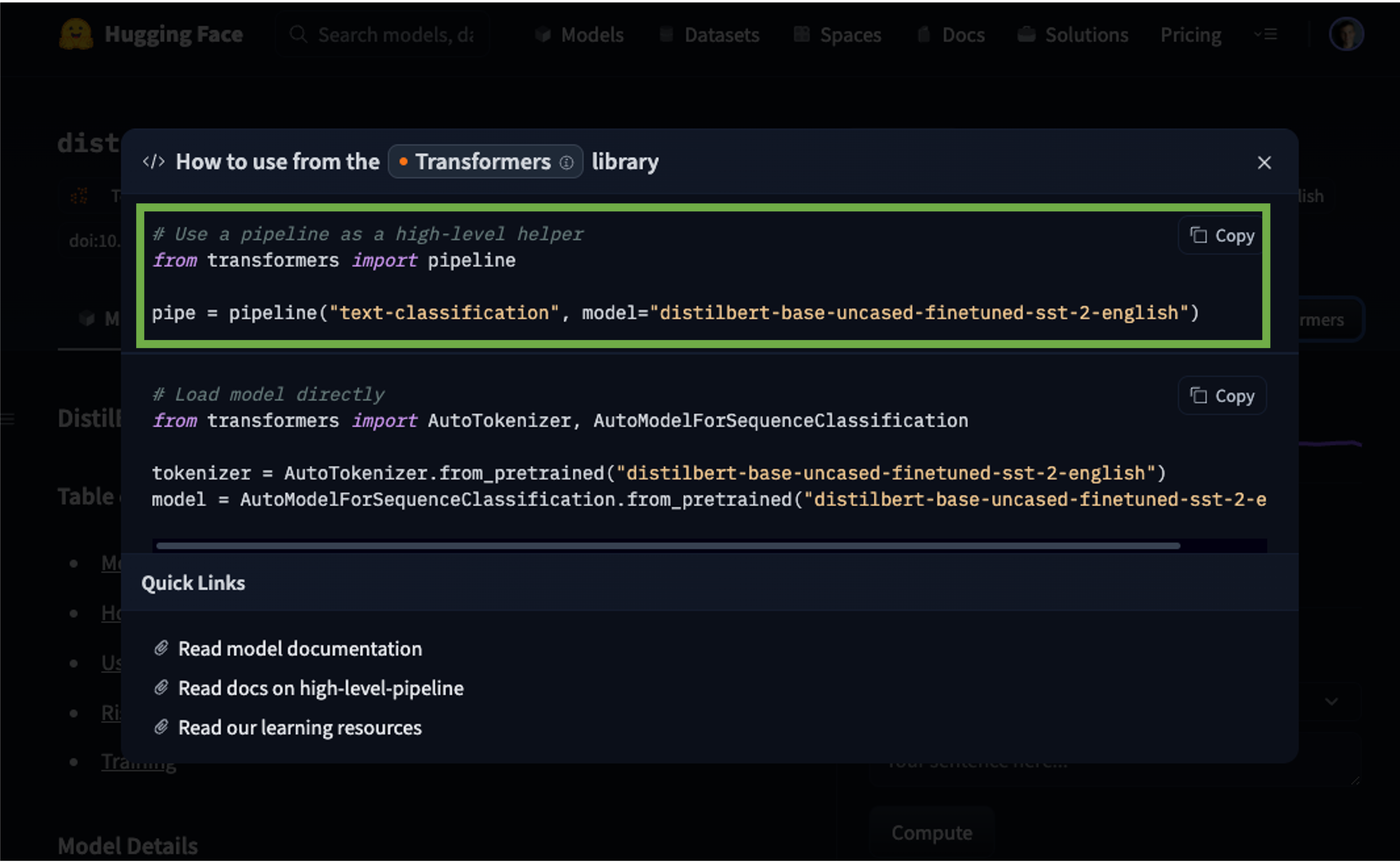Click the Solutions icon in navbar
The width and height of the screenshot is (1400, 863).
(1026, 34)
